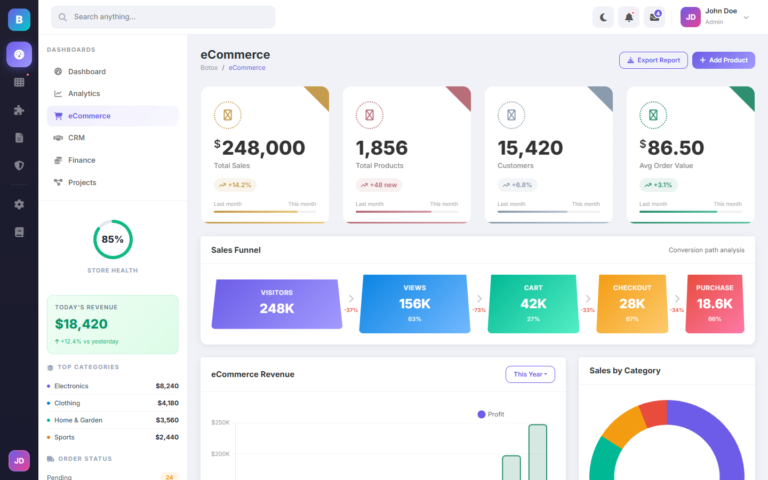The width and height of the screenshot is (768, 480).
Task: Click Botox breadcrumb link
Action: tap(209, 68)
